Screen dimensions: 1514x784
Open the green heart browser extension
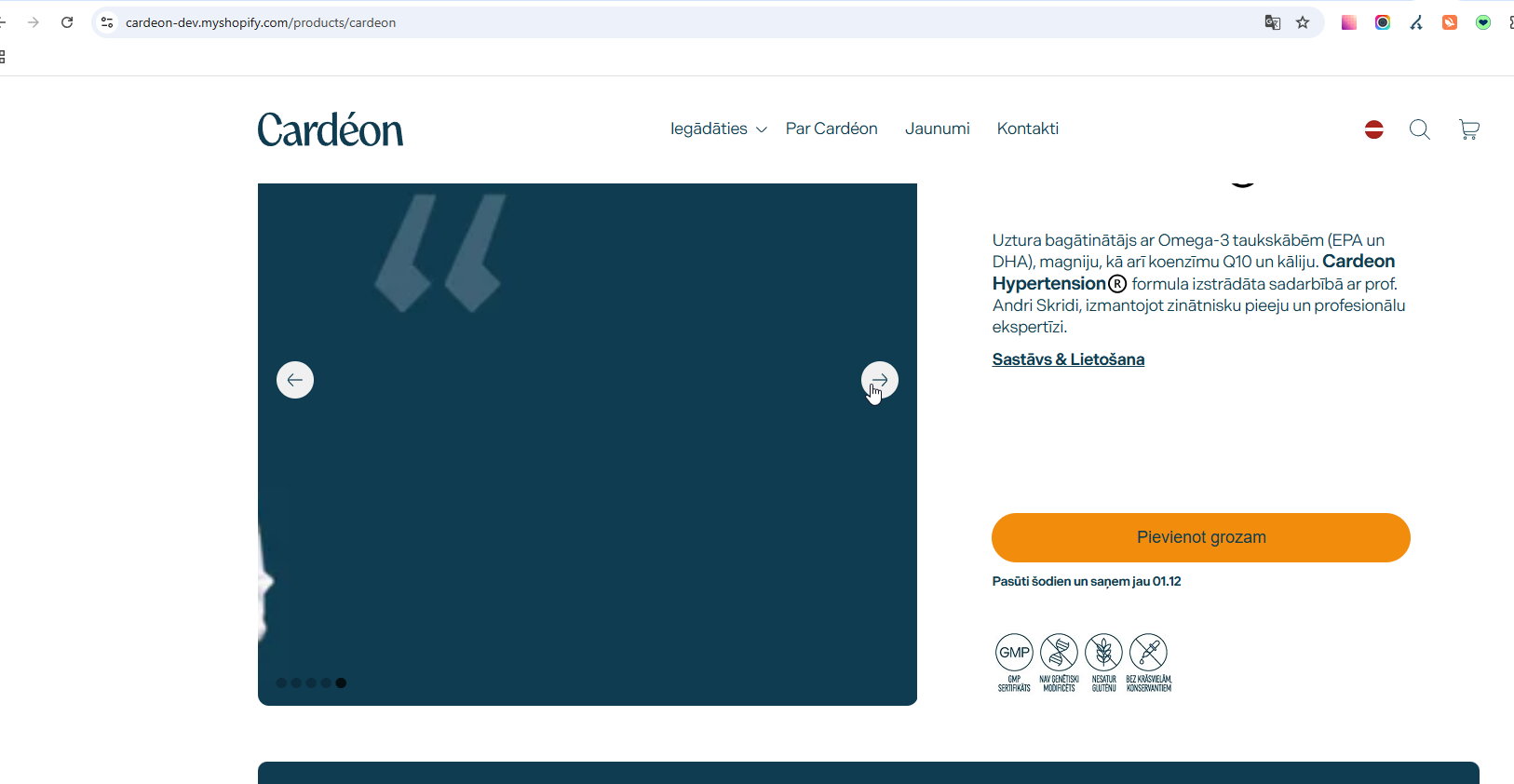(1483, 22)
